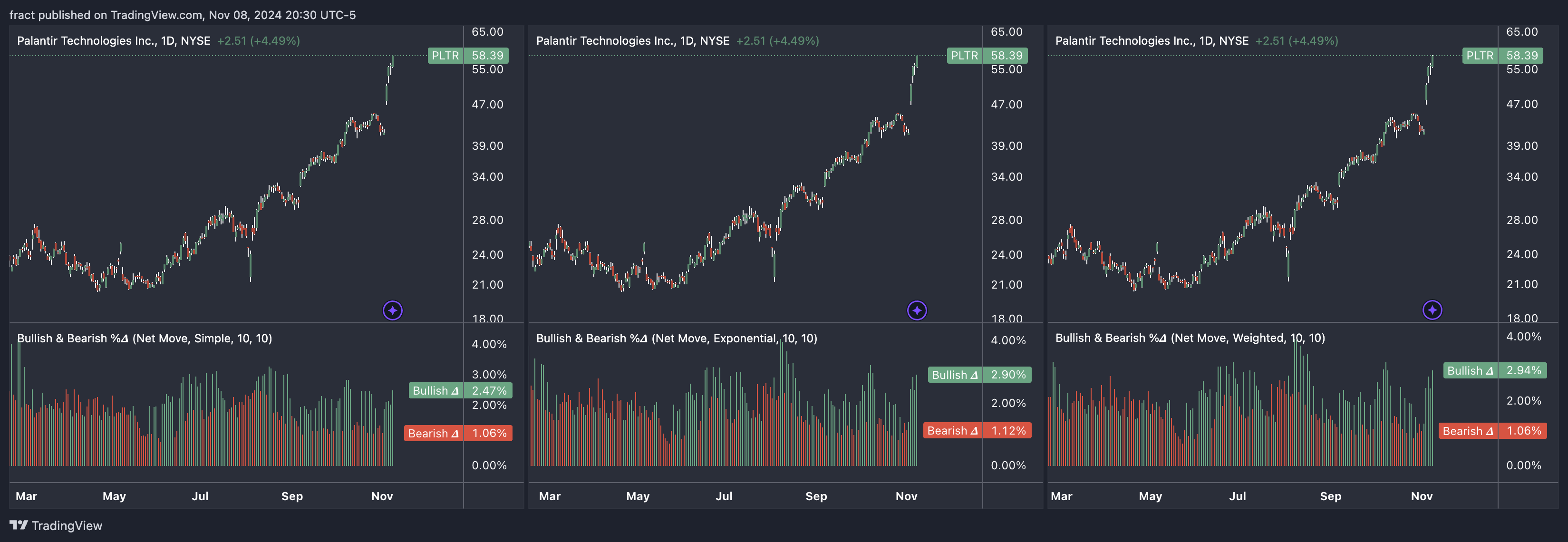Screen dimensions: 1568x542
Task: Click the purple event marker on the middle chart
Action: (917, 310)
